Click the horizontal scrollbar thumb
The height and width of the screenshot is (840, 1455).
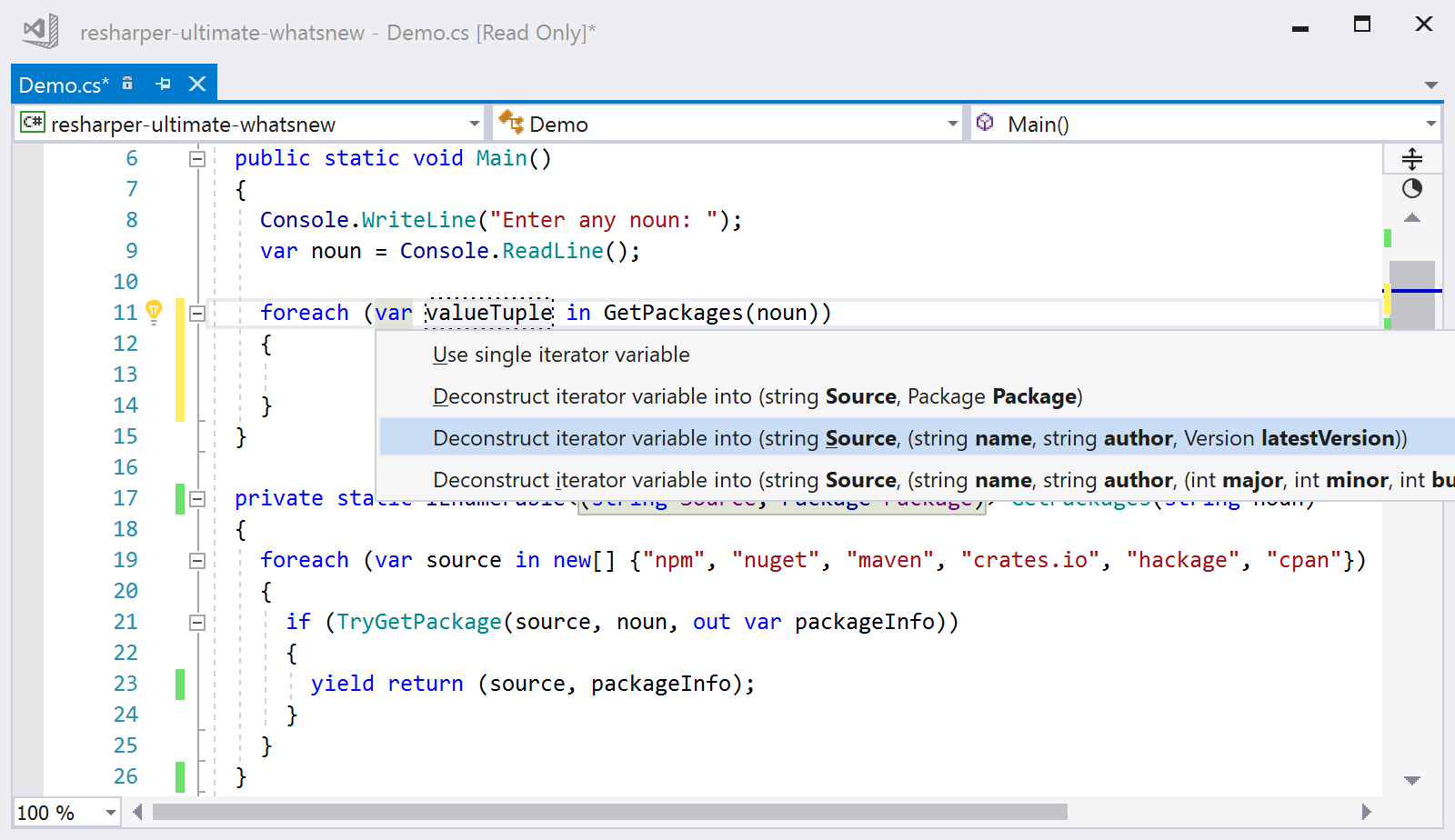(610, 812)
